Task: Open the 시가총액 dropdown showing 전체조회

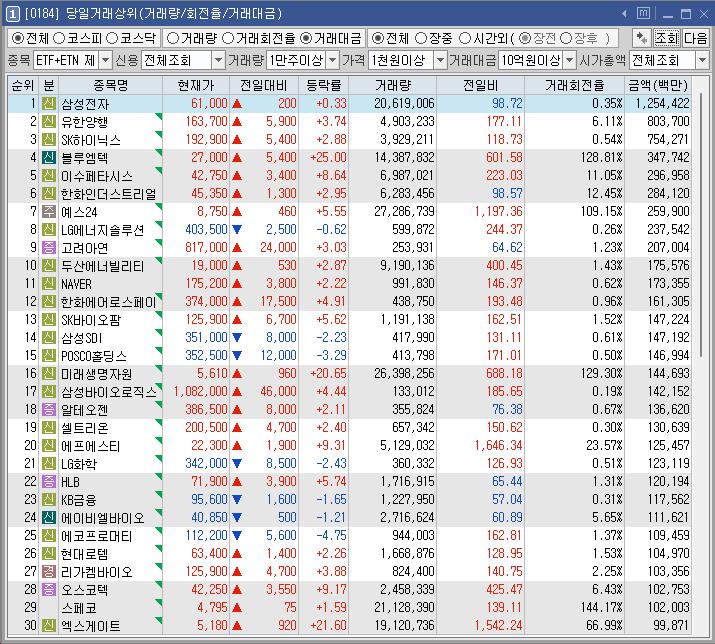Action: pos(669,60)
